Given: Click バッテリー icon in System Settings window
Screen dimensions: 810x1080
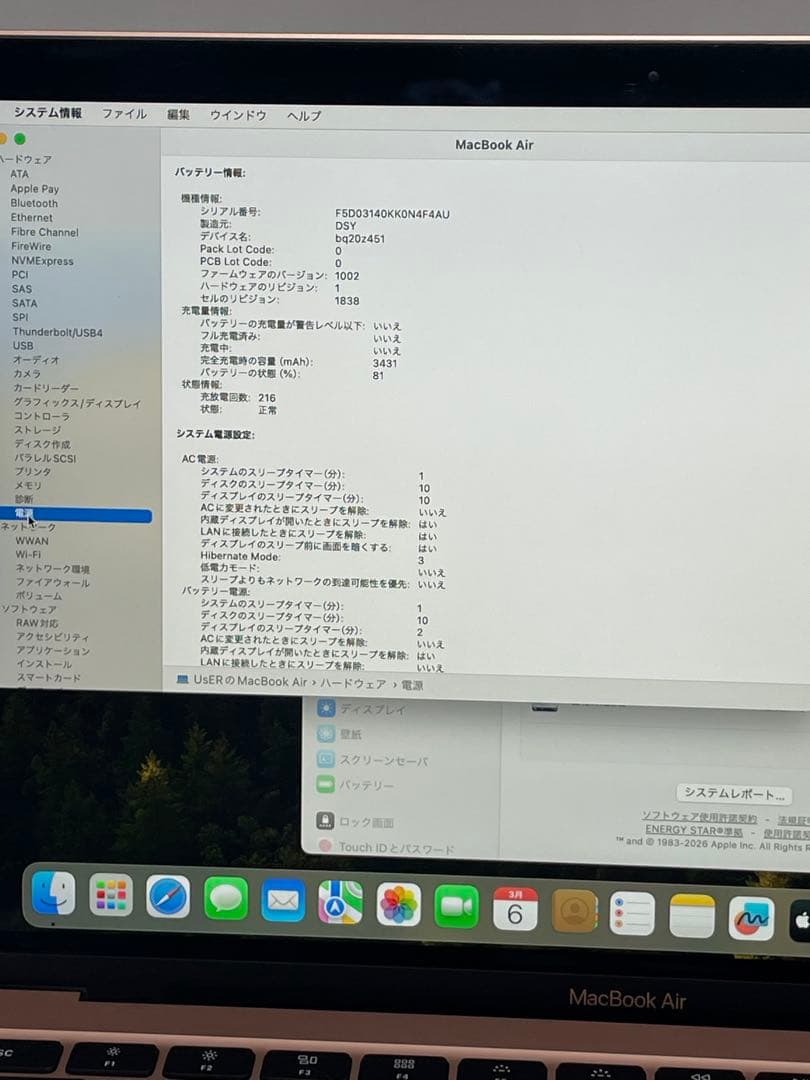Looking at the screenshot, I should point(326,784).
